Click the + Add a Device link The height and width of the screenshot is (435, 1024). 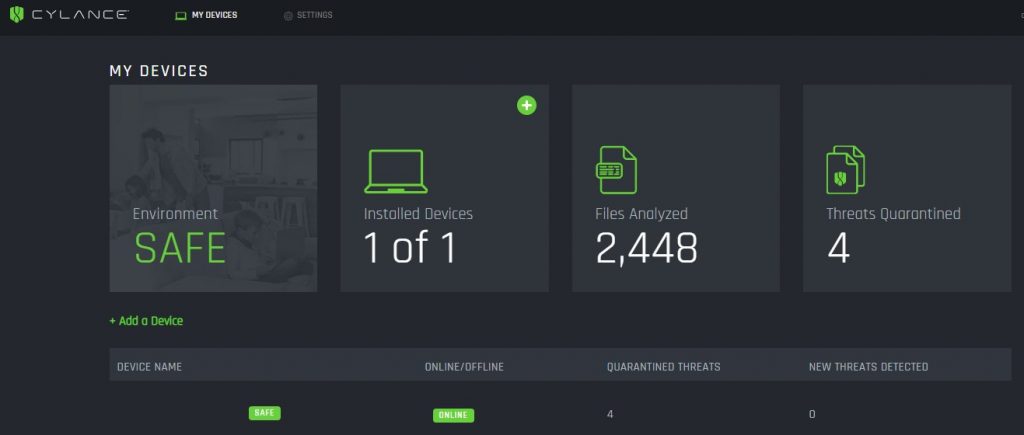click(146, 321)
